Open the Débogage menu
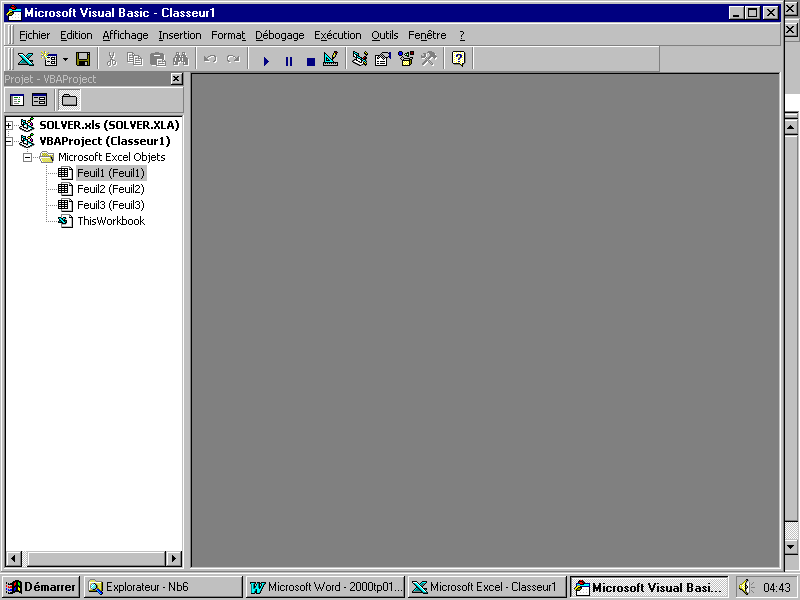 pos(280,35)
